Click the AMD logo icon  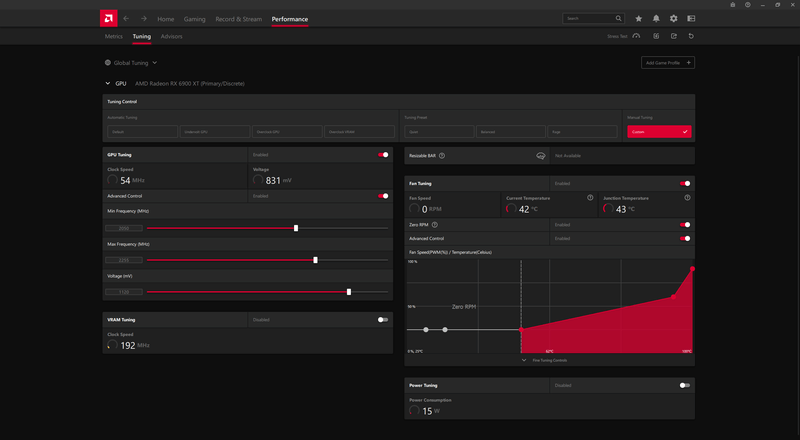click(108, 18)
